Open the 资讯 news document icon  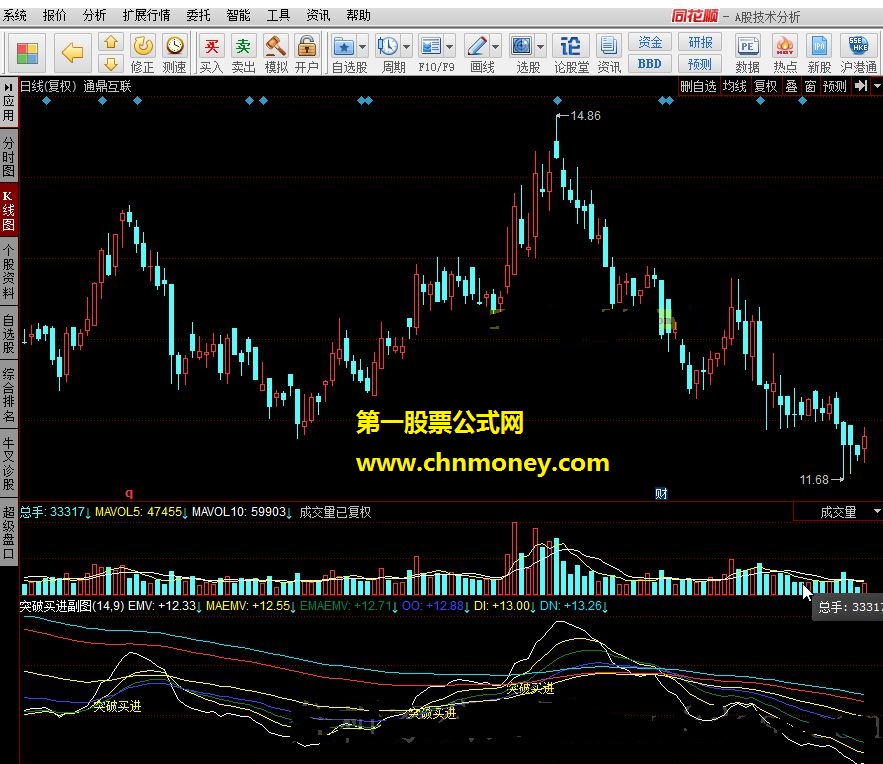coord(609,46)
